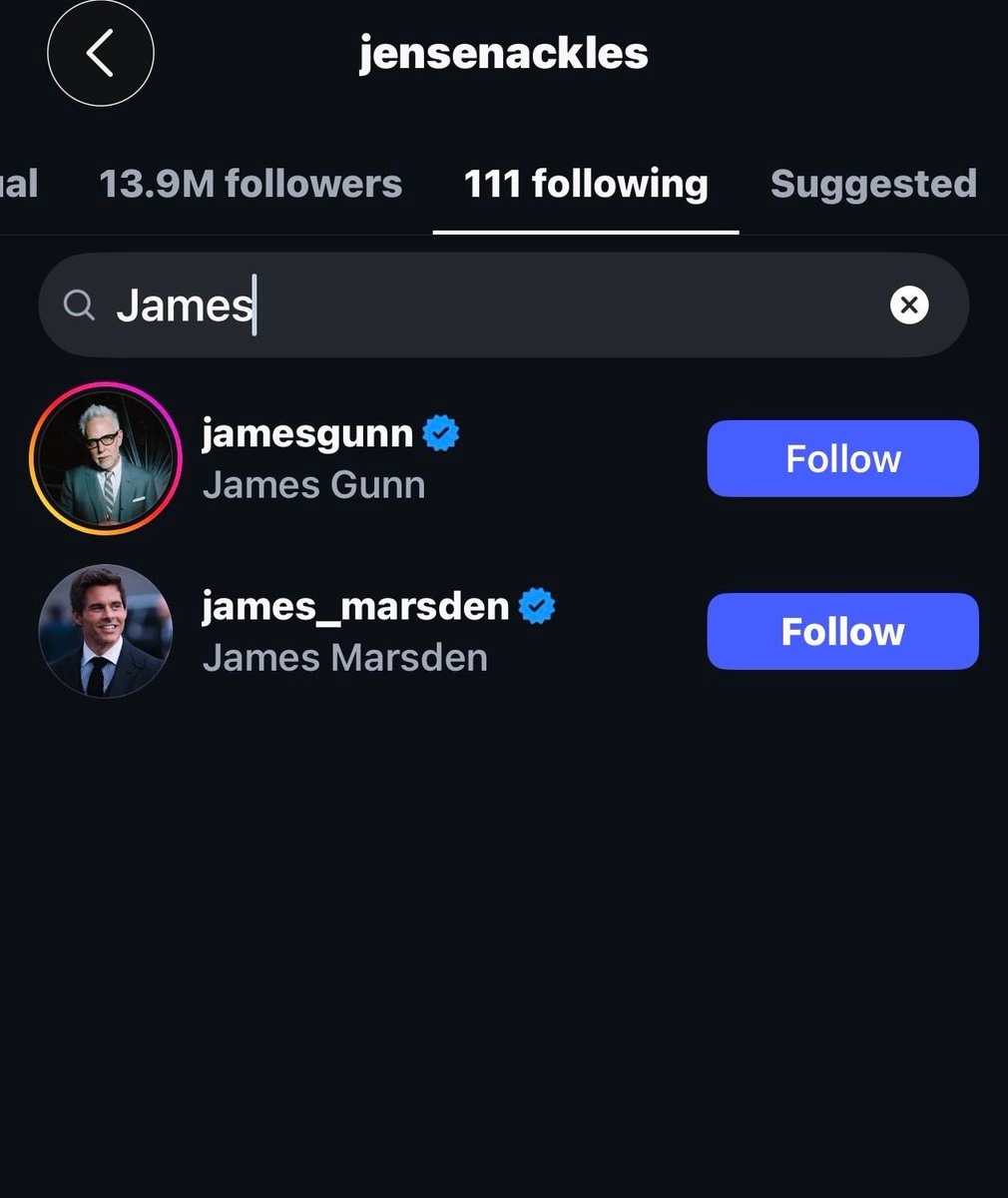Focus the search field containing James
The height and width of the screenshot is (1198, 1008).
click(x=504, y=304)
